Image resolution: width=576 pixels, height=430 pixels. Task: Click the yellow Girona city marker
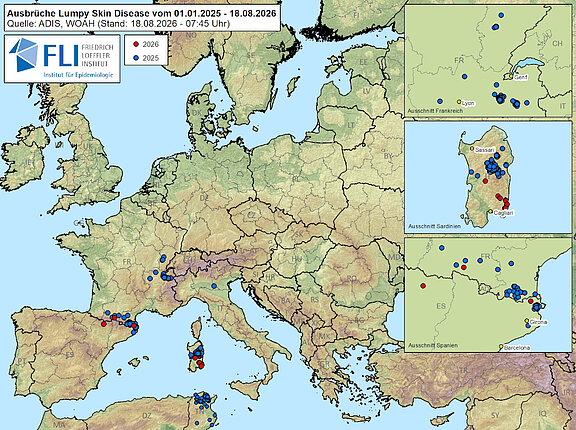click(527, 321)
